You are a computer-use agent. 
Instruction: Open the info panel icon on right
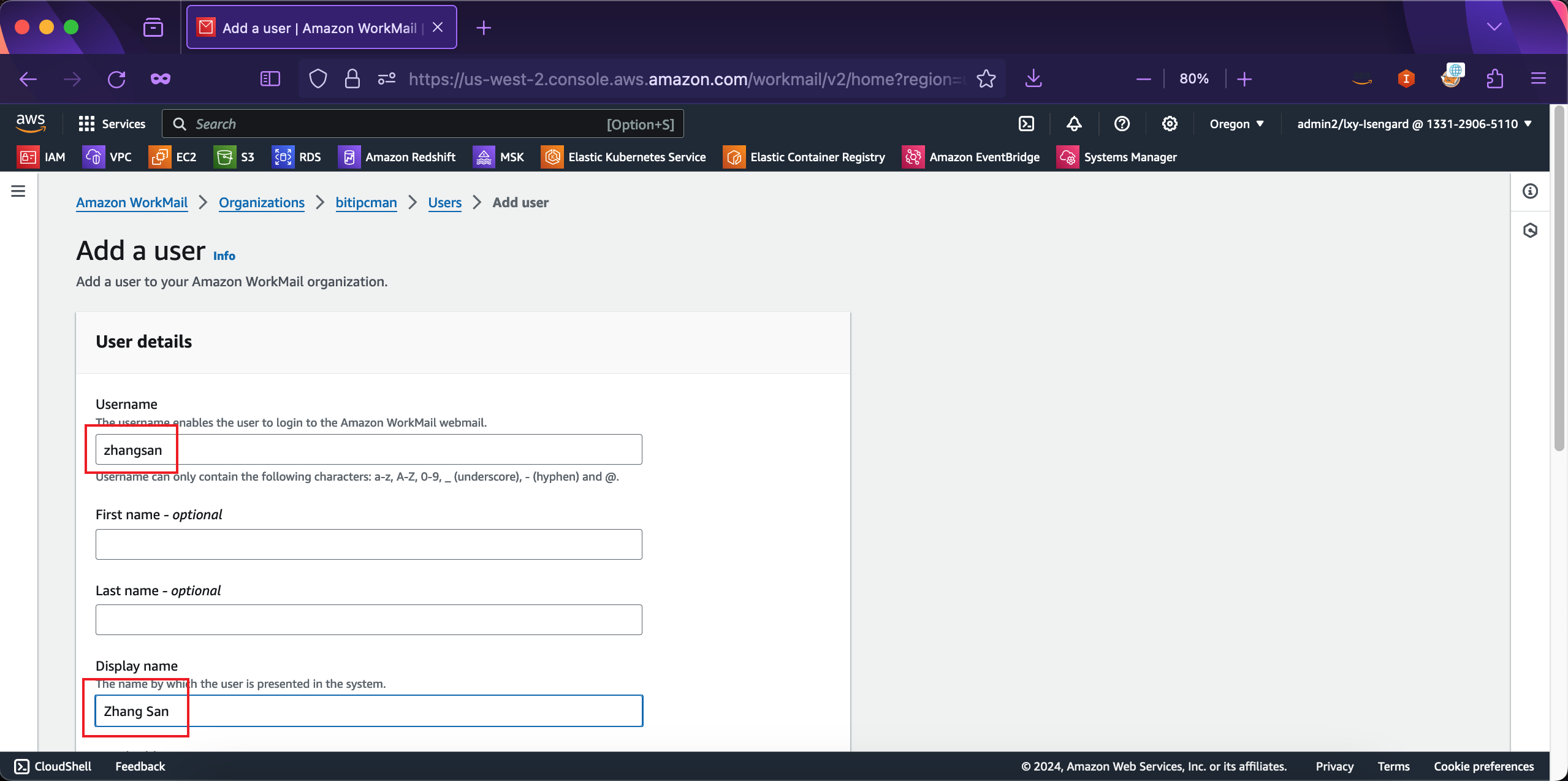coord(1530,191)
